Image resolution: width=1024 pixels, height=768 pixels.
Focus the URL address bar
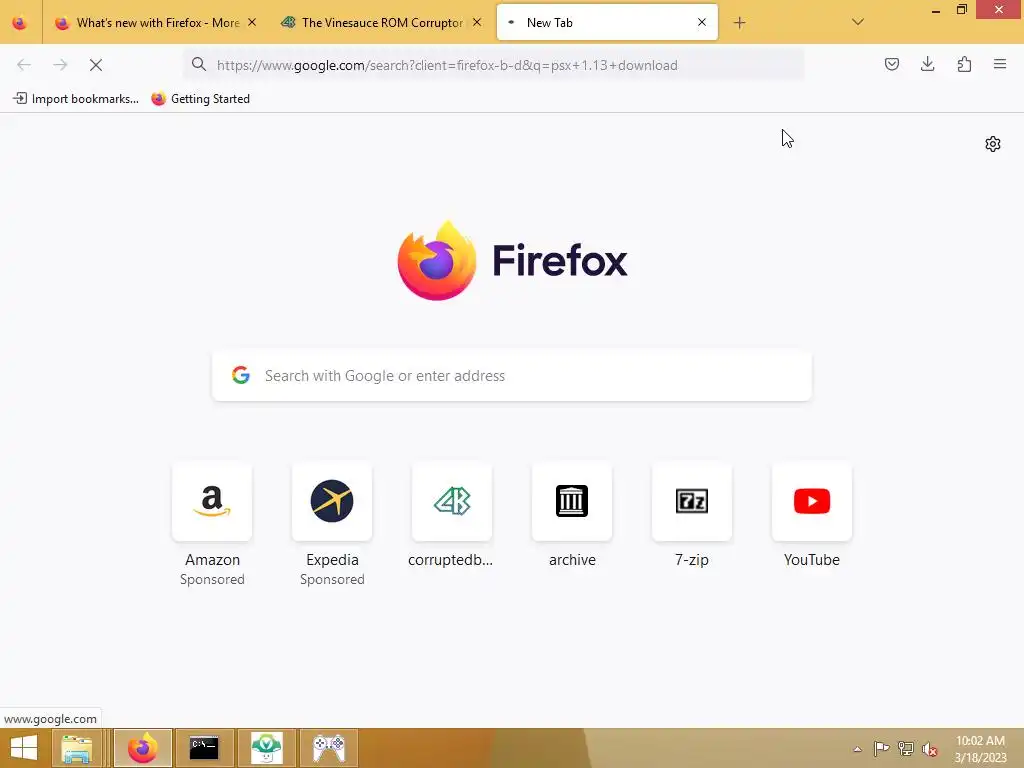tap(494, 65)
